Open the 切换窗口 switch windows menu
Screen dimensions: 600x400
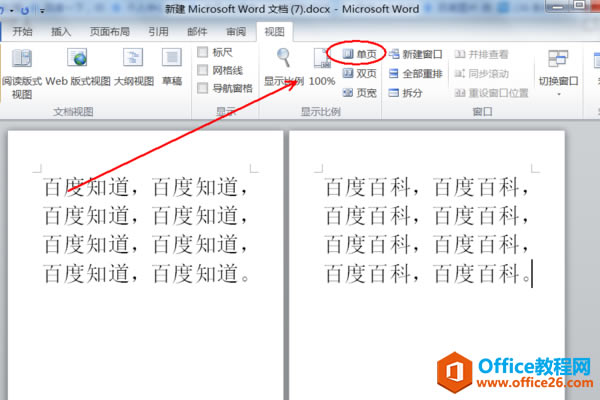(558, 73)
